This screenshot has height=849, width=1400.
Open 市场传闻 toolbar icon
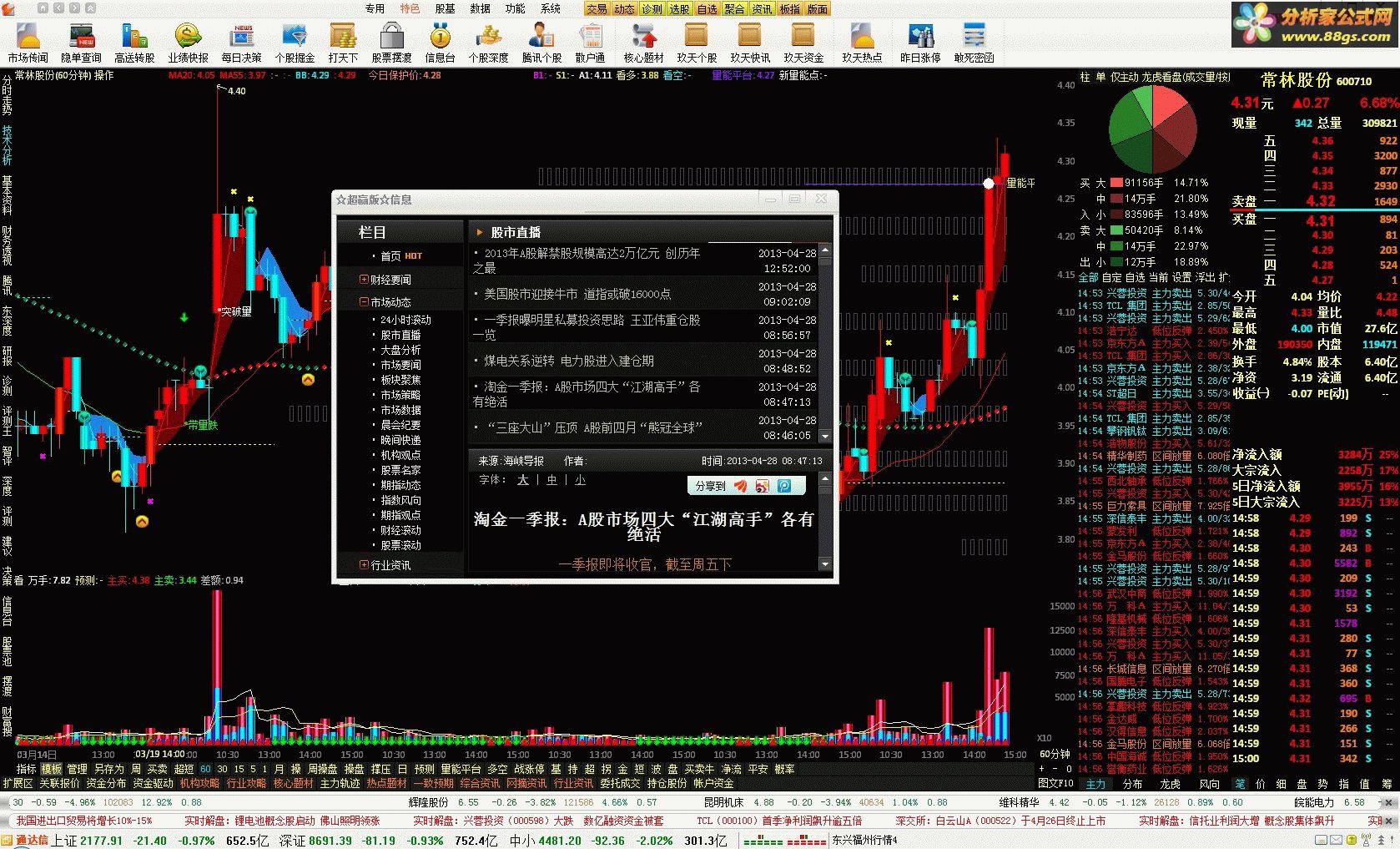click(28, 43)
